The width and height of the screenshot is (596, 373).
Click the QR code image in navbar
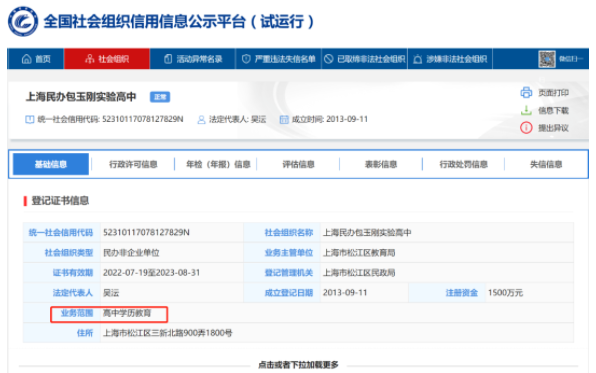[x=547, y=59]
